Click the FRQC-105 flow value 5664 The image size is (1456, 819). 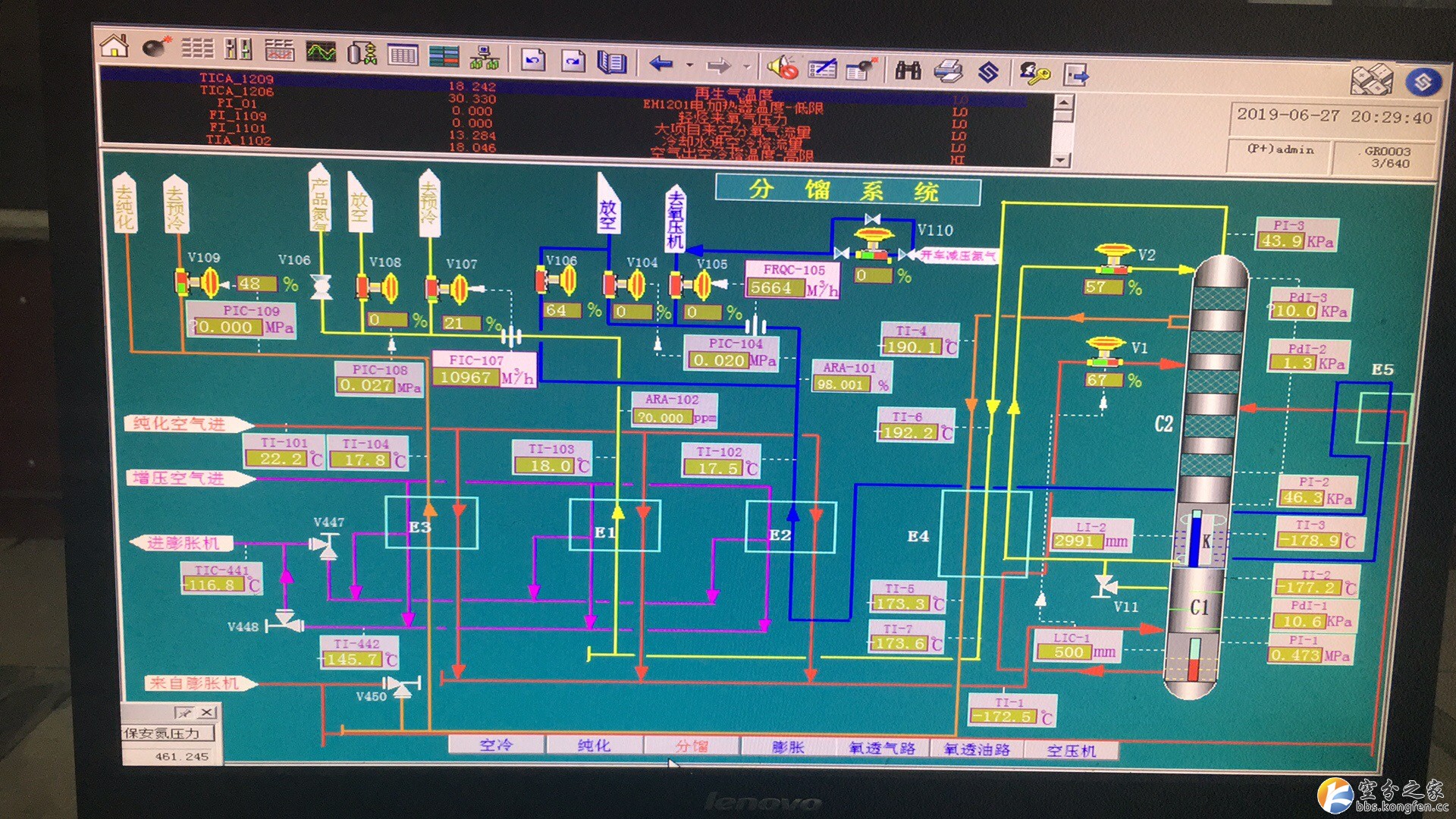pos(775,288)
